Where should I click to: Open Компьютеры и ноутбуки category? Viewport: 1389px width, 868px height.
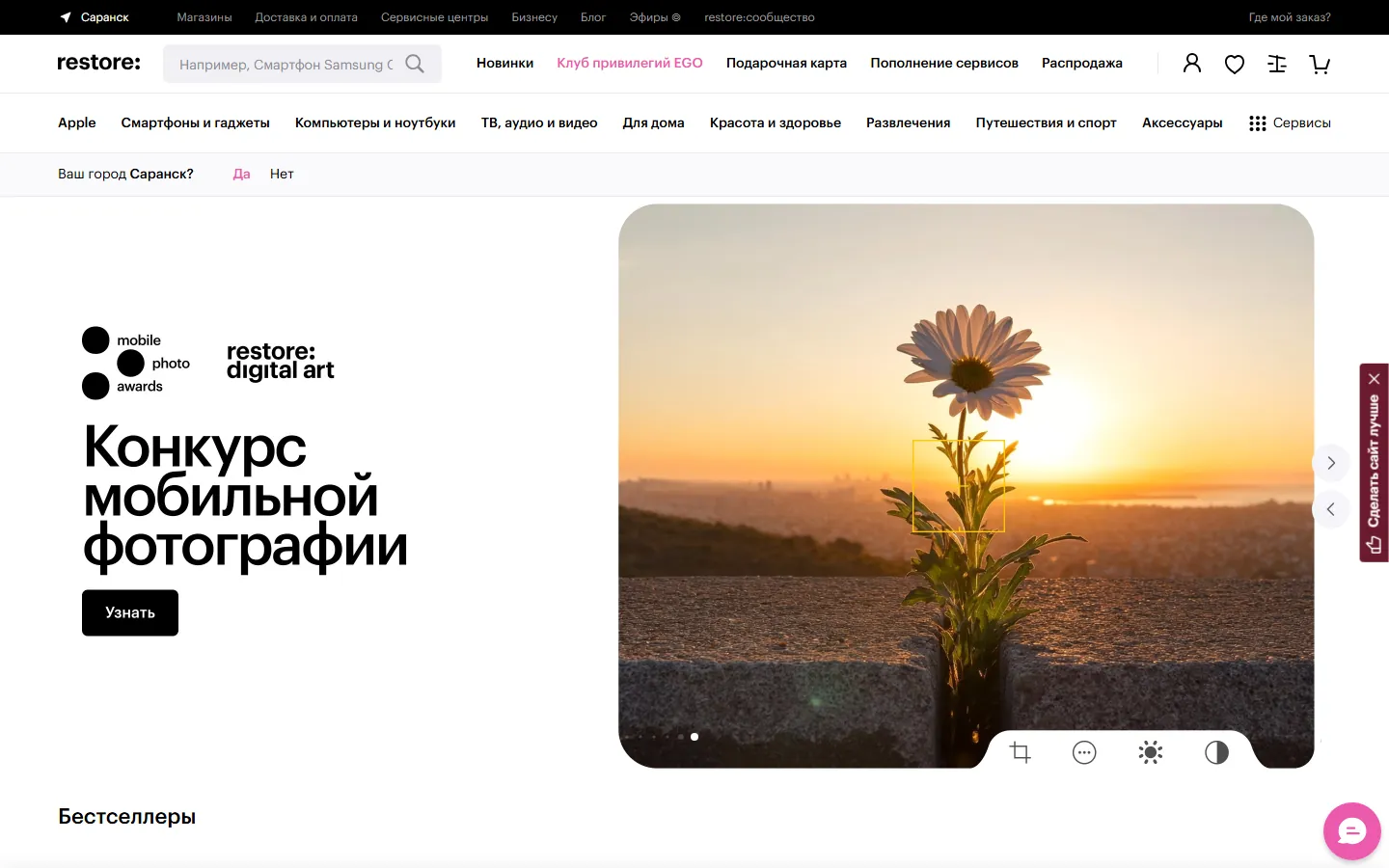tap(375, 122)
